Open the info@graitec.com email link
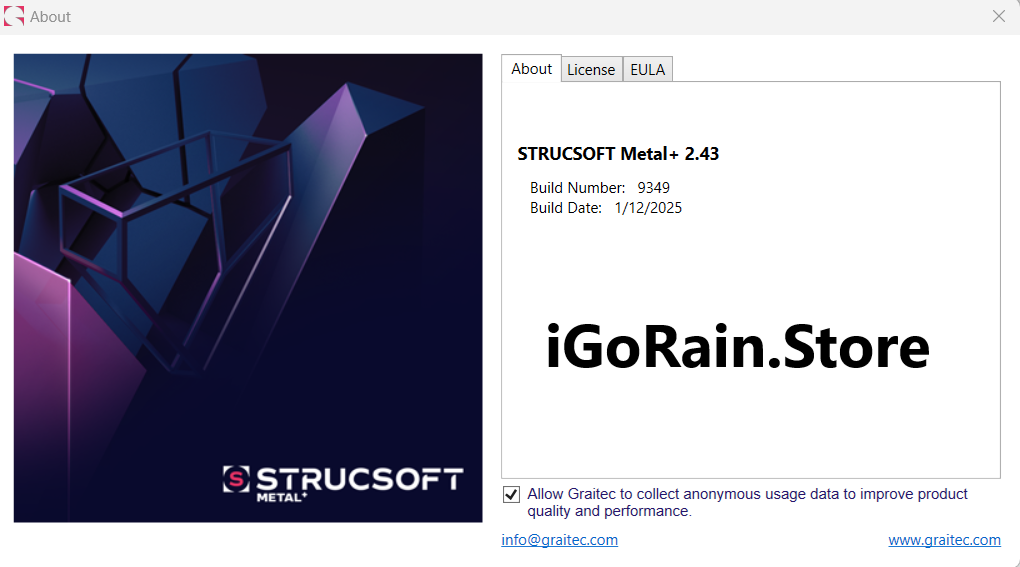The image size is (1020, 567). 559,540
